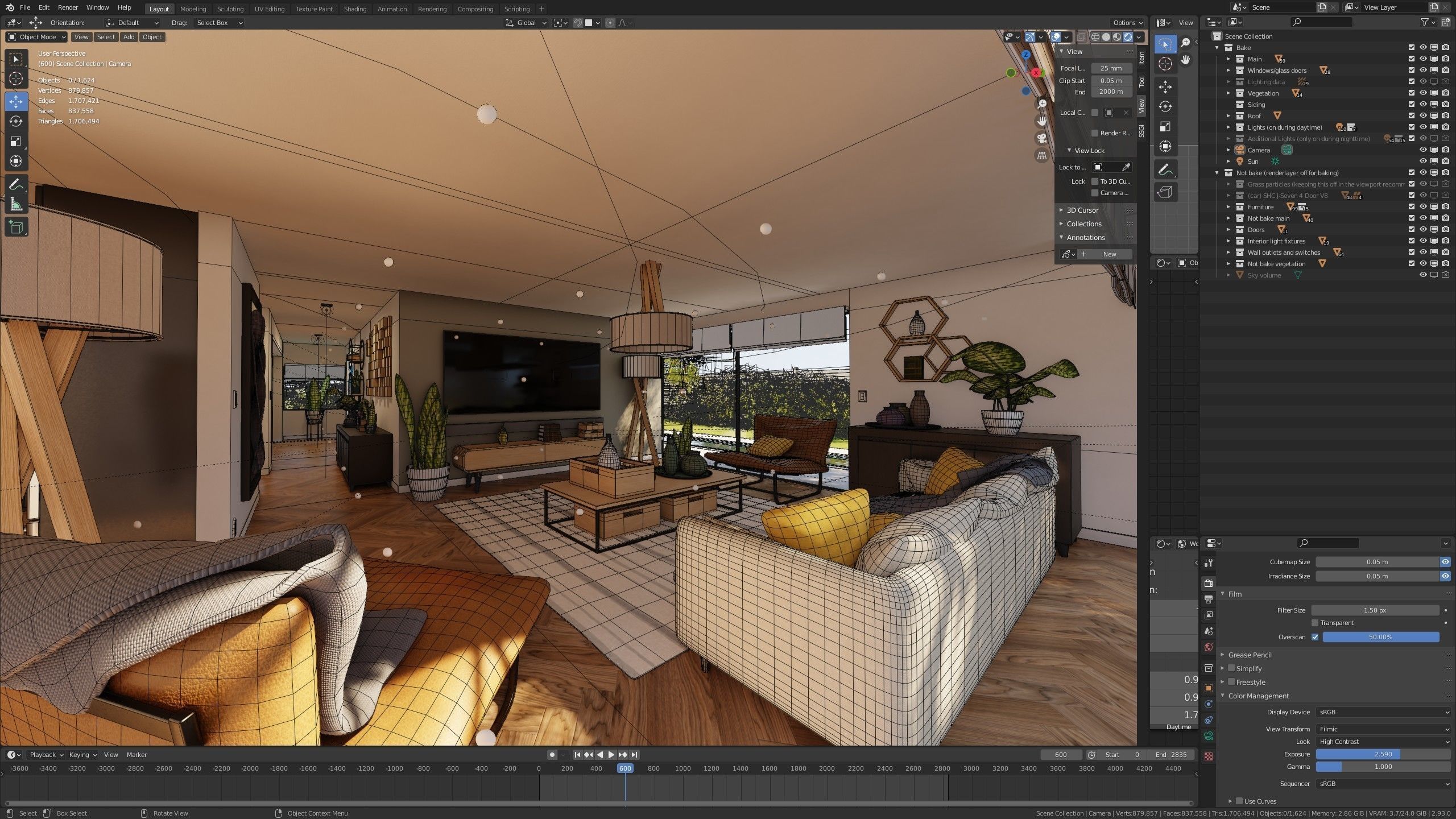
Task: Enable the Simplify checkbox
Action: point(1231,668)
